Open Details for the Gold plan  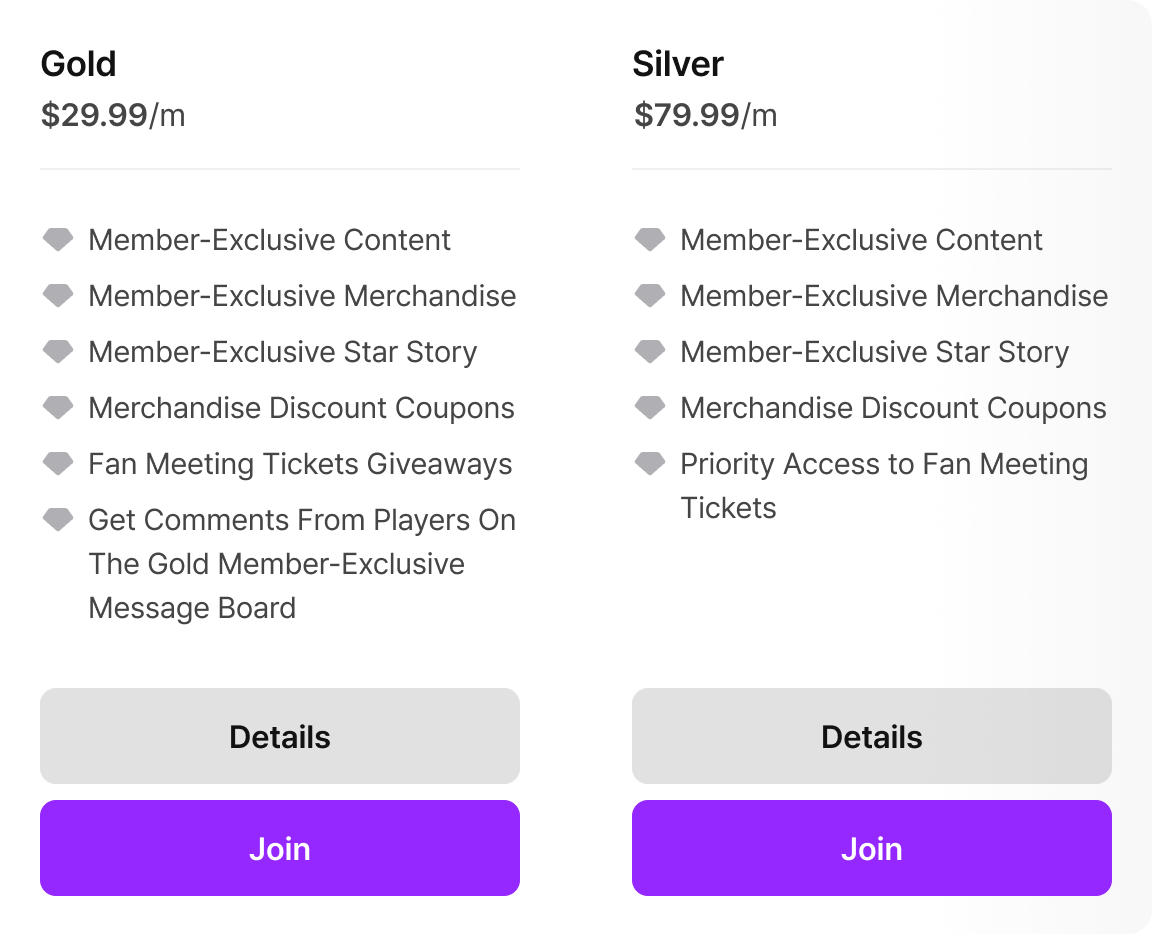pos(280,736)
